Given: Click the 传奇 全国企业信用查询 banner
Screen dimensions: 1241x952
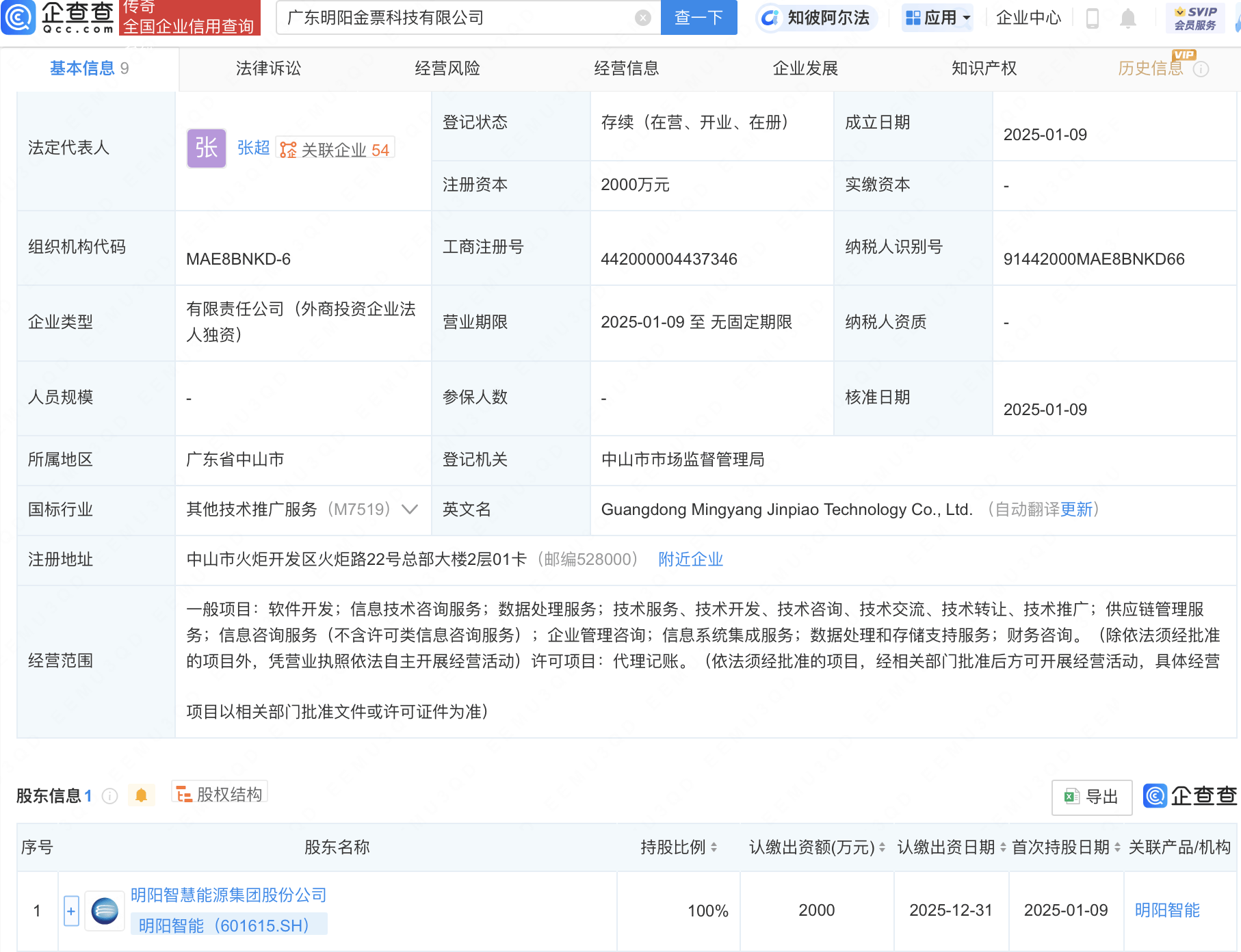Looking at the screenshot, I should click(x=190, y=17).
